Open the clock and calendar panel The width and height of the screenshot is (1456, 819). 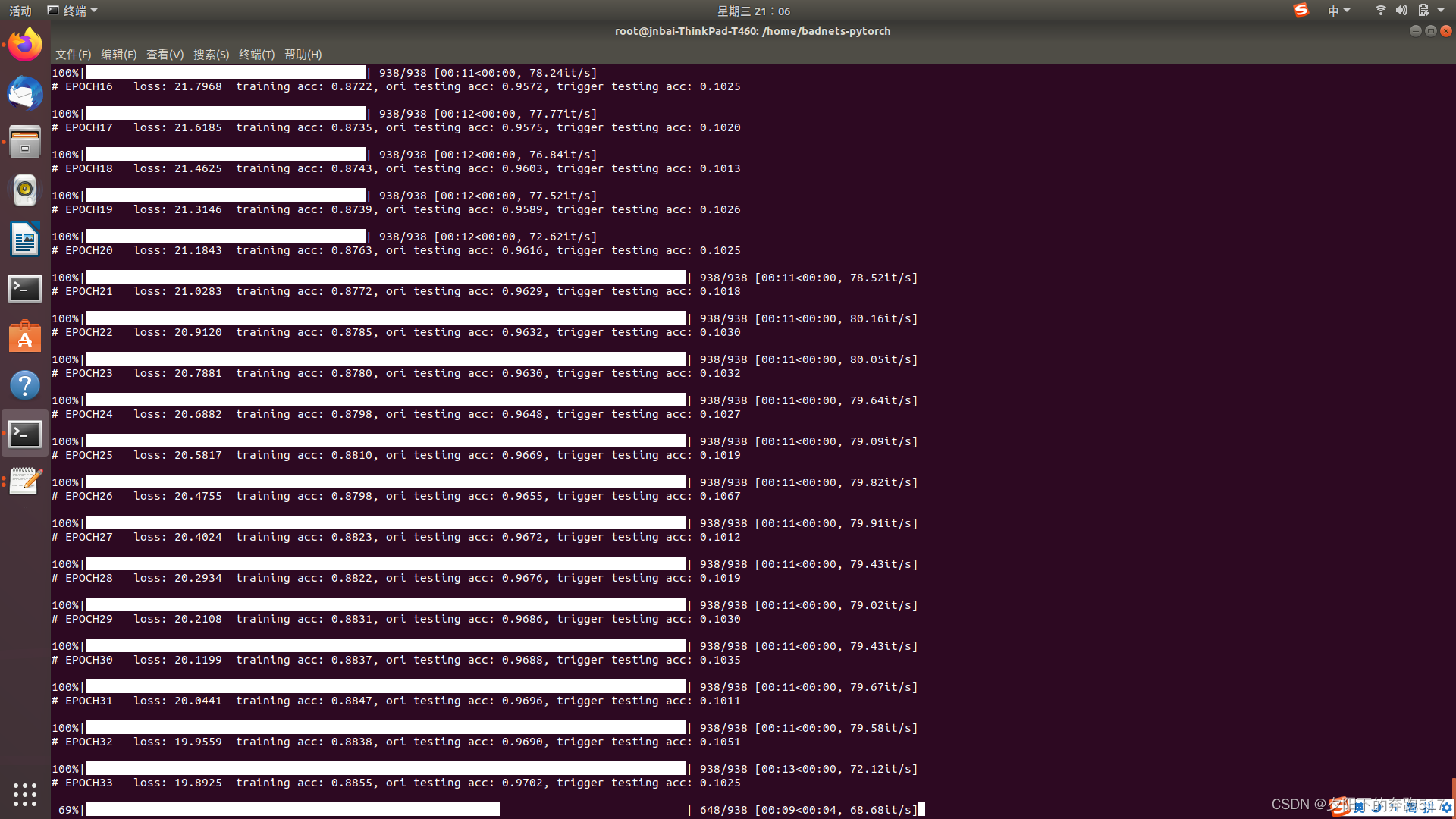(753, 11)
